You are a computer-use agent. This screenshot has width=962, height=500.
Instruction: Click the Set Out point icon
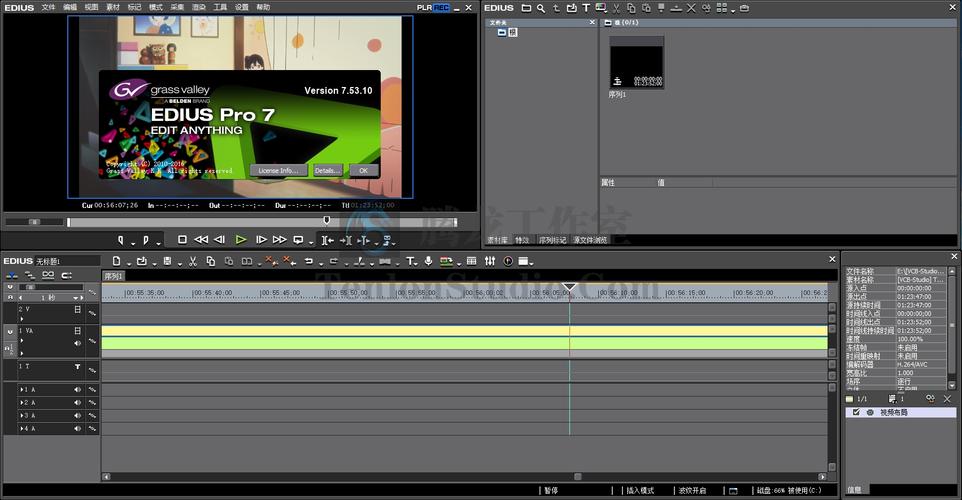[x=145, y=240]
